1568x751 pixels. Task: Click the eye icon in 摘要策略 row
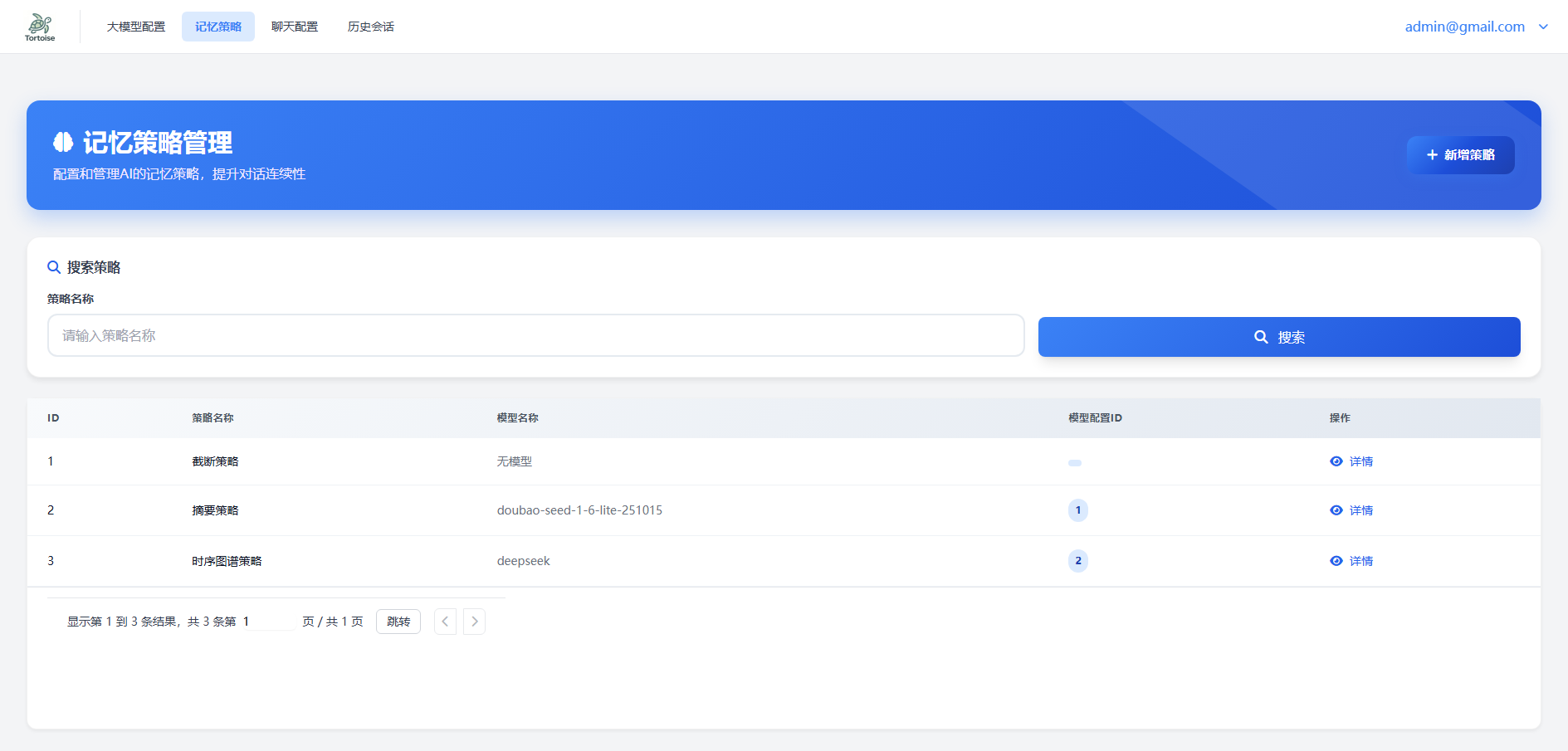coord(1336,510)
